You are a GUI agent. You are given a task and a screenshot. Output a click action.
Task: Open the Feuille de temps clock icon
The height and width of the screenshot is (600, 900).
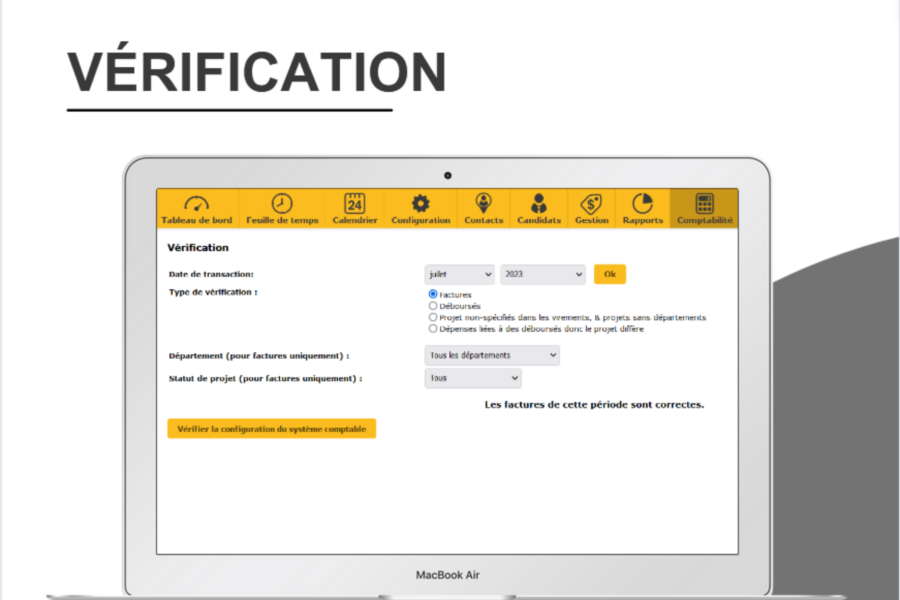tap(282, 203)
